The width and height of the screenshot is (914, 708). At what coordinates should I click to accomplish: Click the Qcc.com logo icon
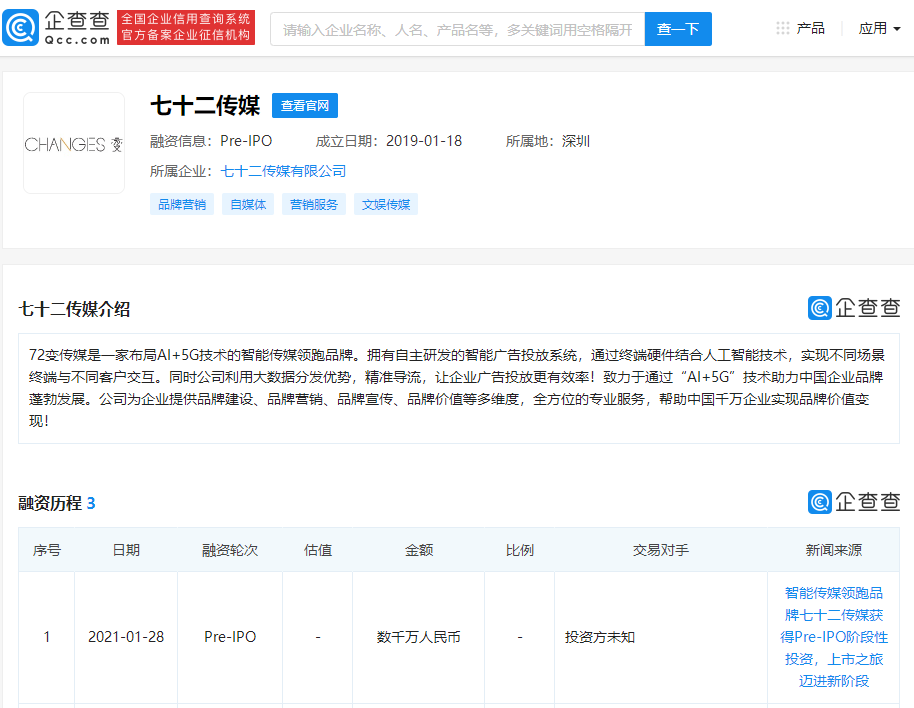click(20, 27)
